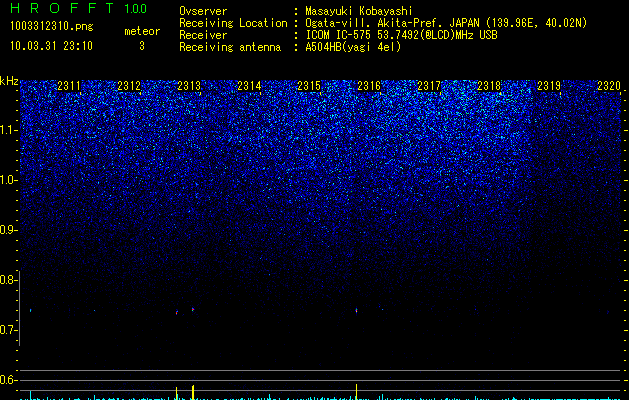The width and height of the screenshot is (629, 400).
Task: Click the meteor count label
Action: 142,31
